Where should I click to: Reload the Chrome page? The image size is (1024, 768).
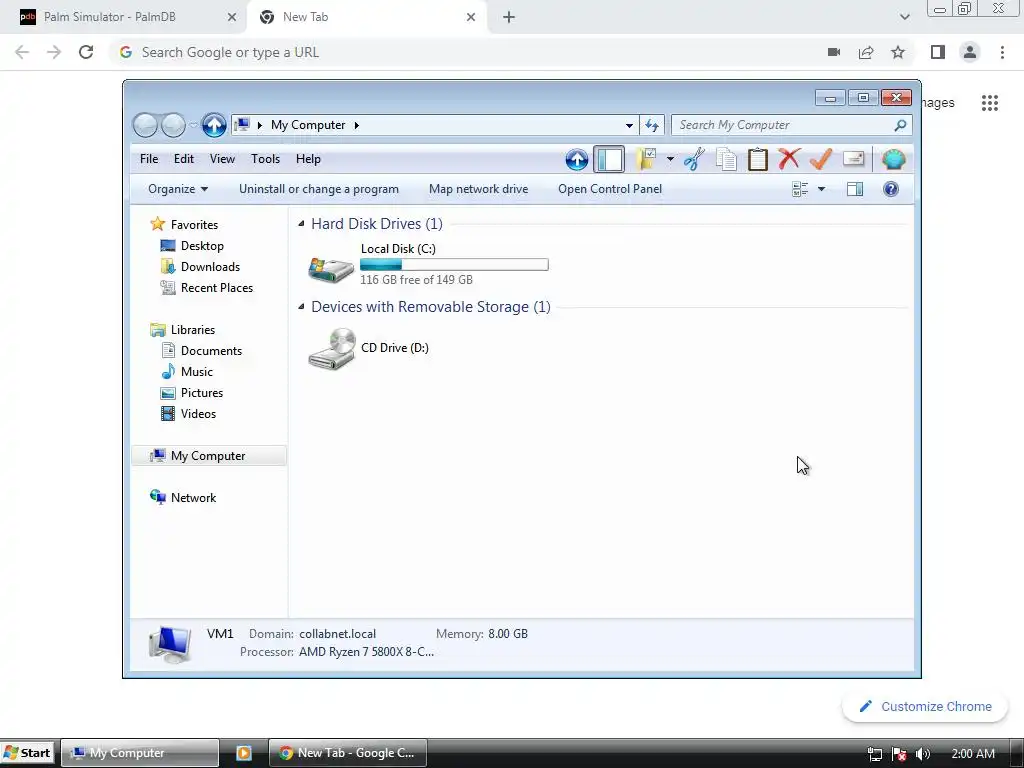[x=86, y=52]
